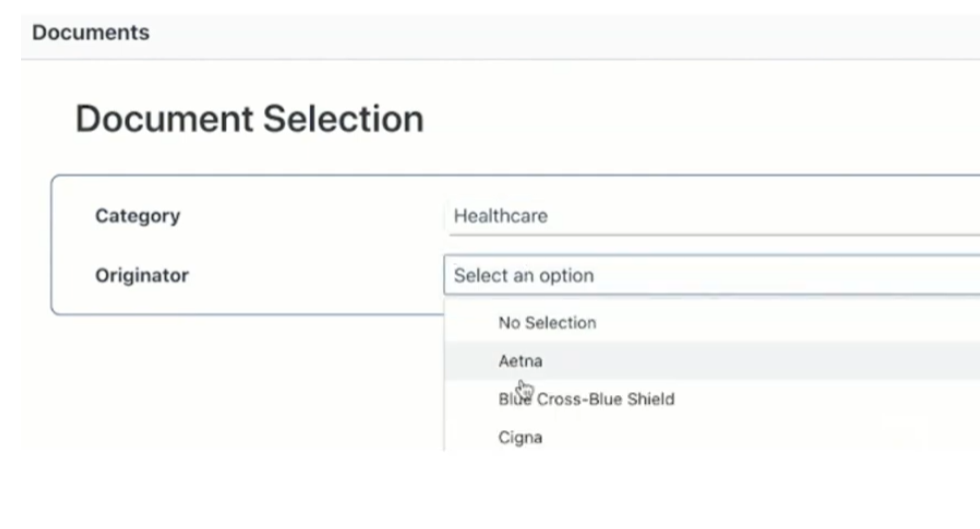This screenshot has height=529, width=980.
Task: Click the Select an option placeholder text
Action: (524, 275)
